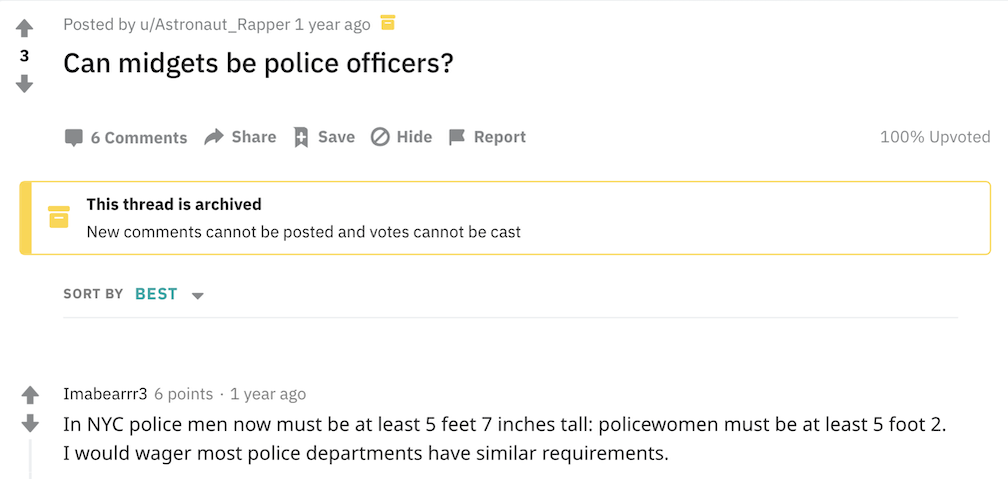Click the Report text button

[x=499, y=137]
